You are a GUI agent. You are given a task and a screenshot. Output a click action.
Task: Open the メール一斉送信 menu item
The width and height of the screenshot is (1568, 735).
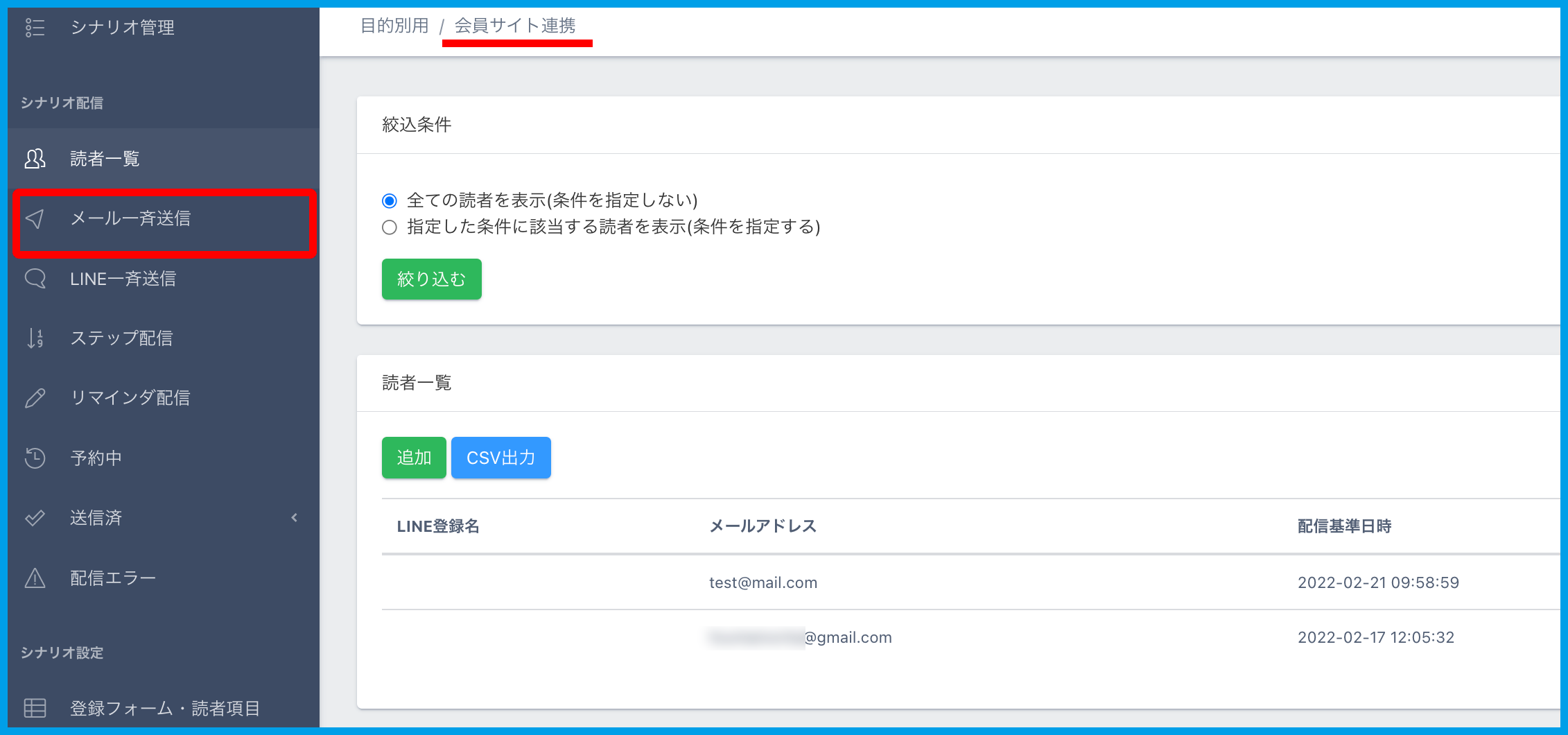point(130,219)
